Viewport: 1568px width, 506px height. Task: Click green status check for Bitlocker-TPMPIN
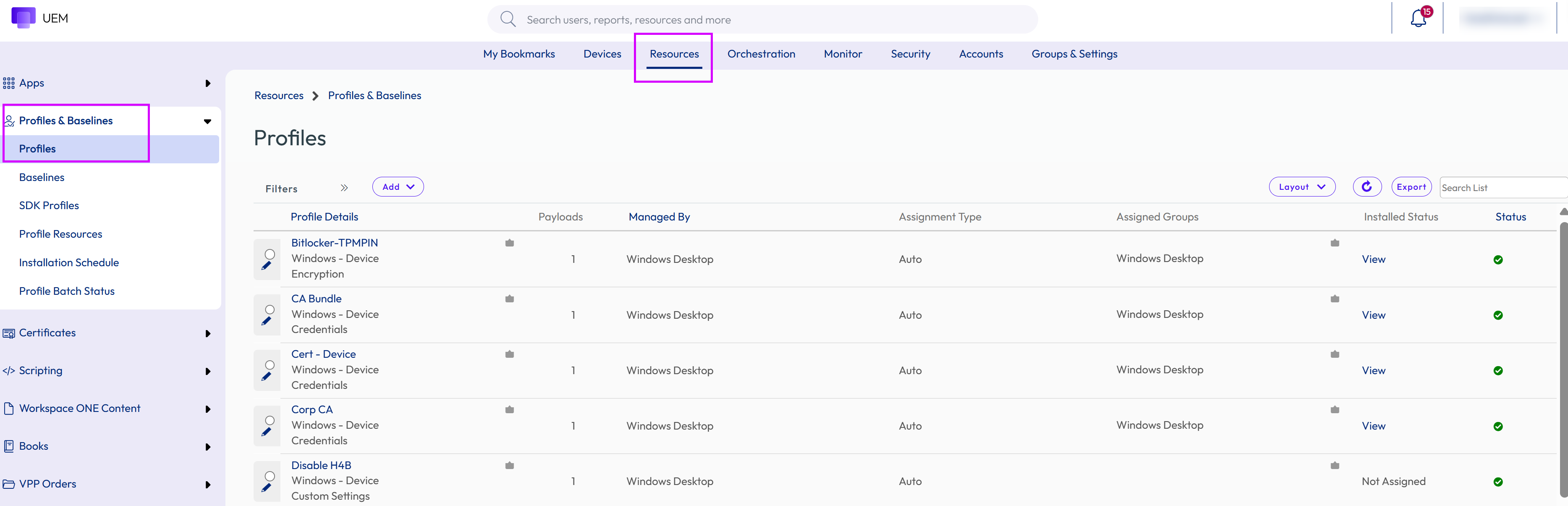[x=1498, y=260]
